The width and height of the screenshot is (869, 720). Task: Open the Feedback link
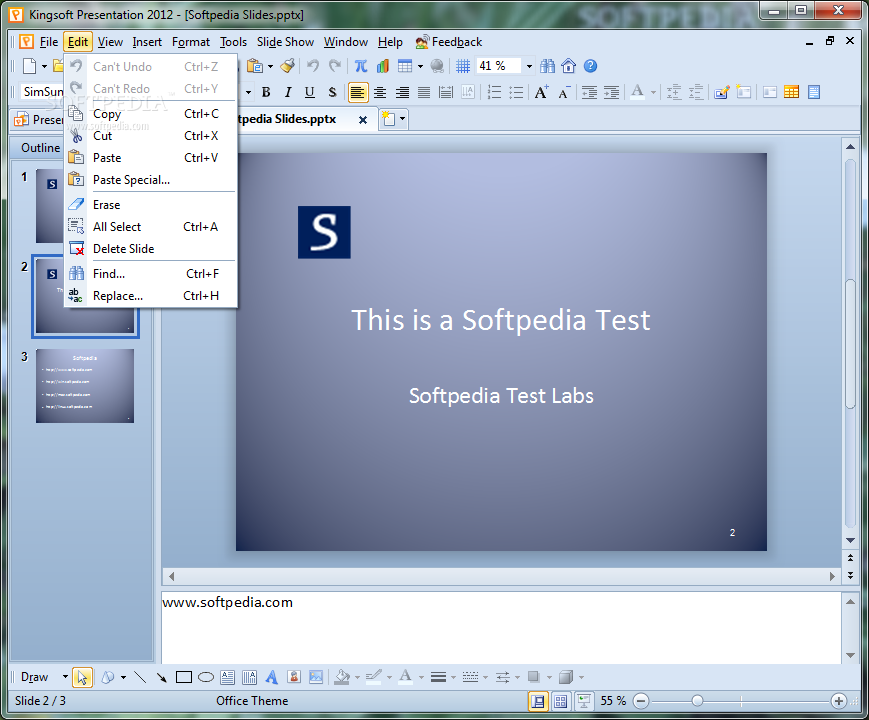point(449,42)
